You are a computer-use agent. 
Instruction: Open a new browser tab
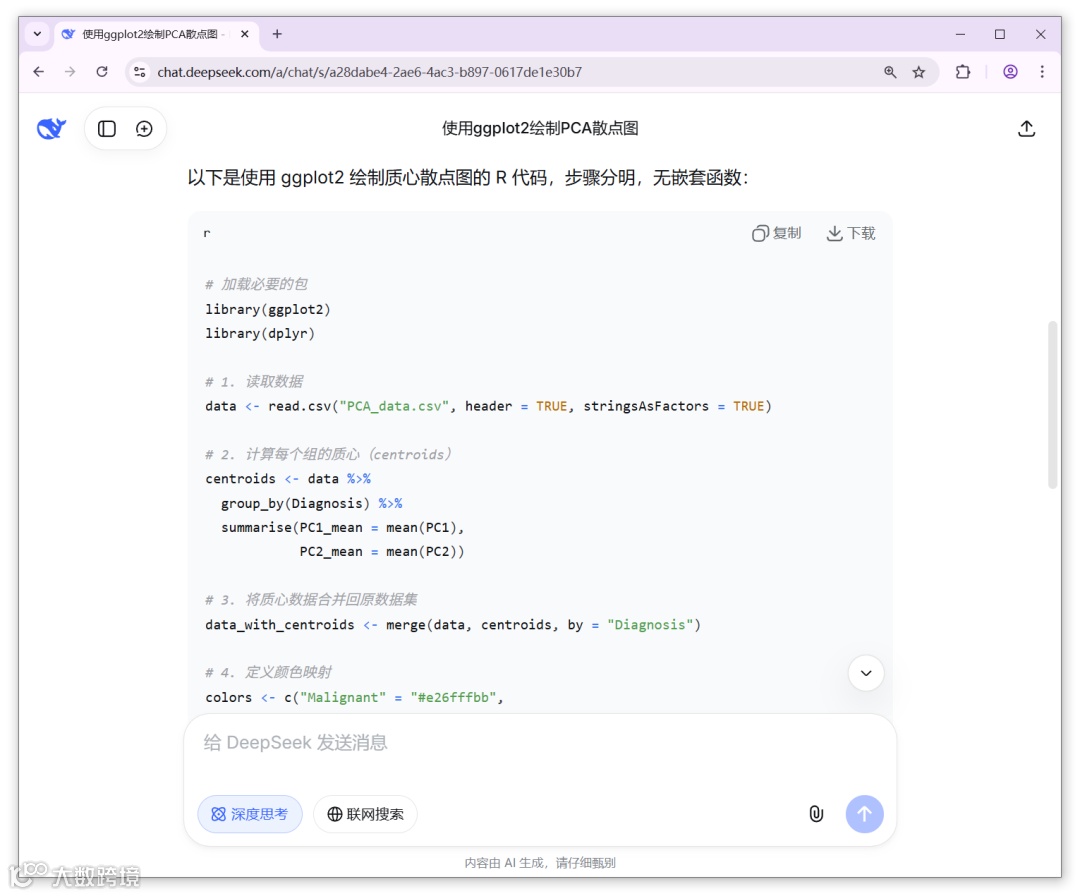(277, 34)
